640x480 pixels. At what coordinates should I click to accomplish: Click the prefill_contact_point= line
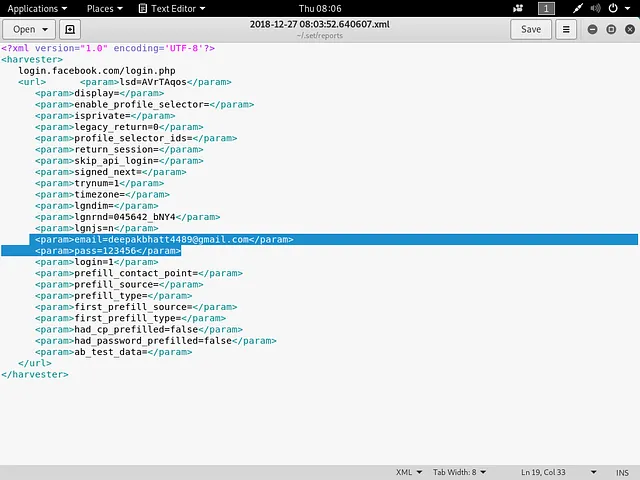(x=139, y=273)
